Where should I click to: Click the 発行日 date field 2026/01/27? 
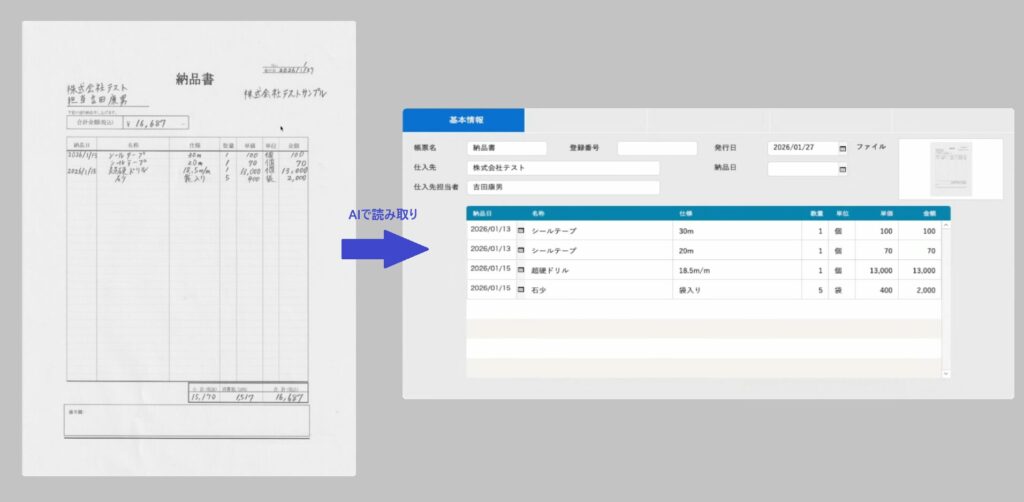[x=801, y=148]
